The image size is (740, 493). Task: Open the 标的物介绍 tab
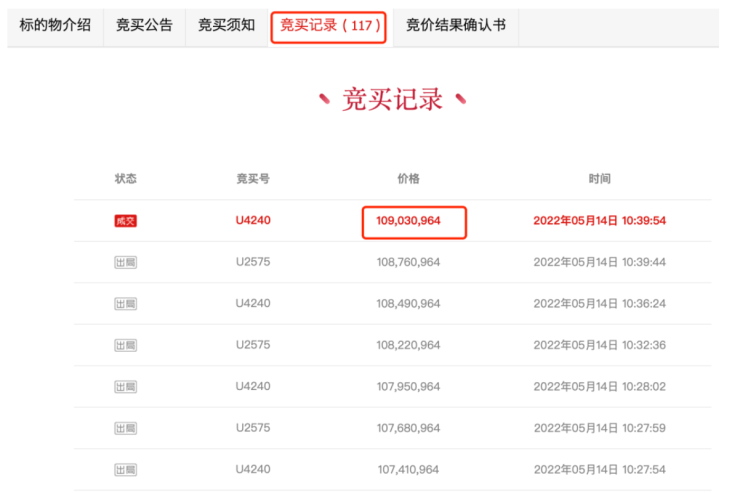tap(55, 25)
